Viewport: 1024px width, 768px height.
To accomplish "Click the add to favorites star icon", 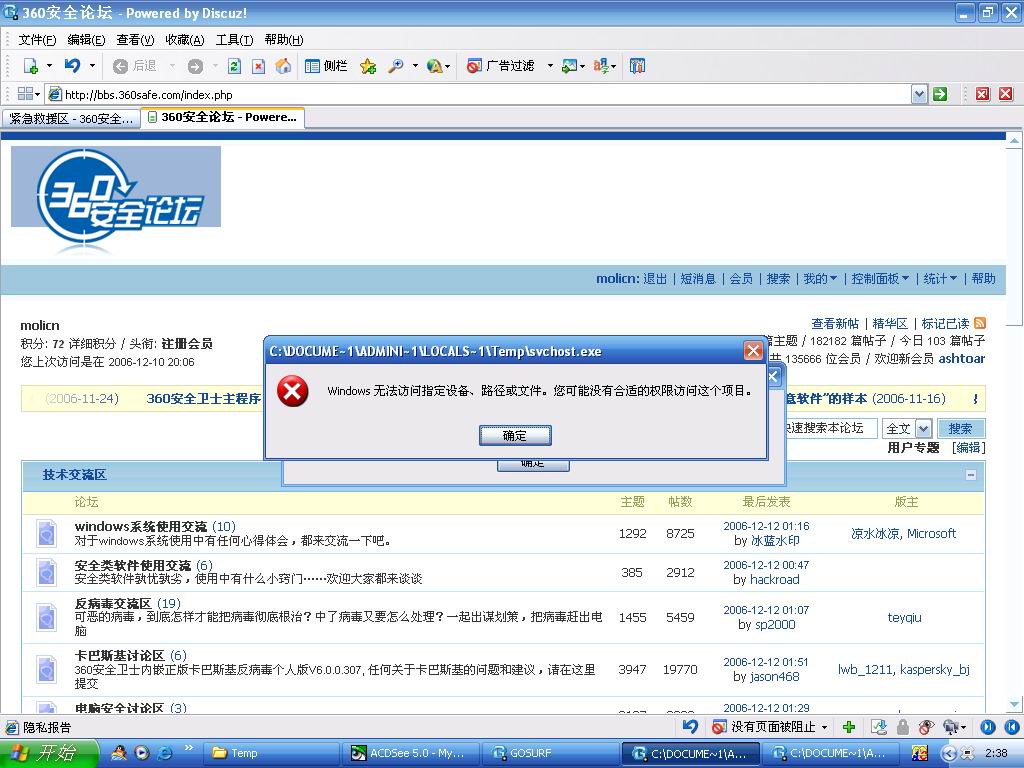I will coord(368,66).
